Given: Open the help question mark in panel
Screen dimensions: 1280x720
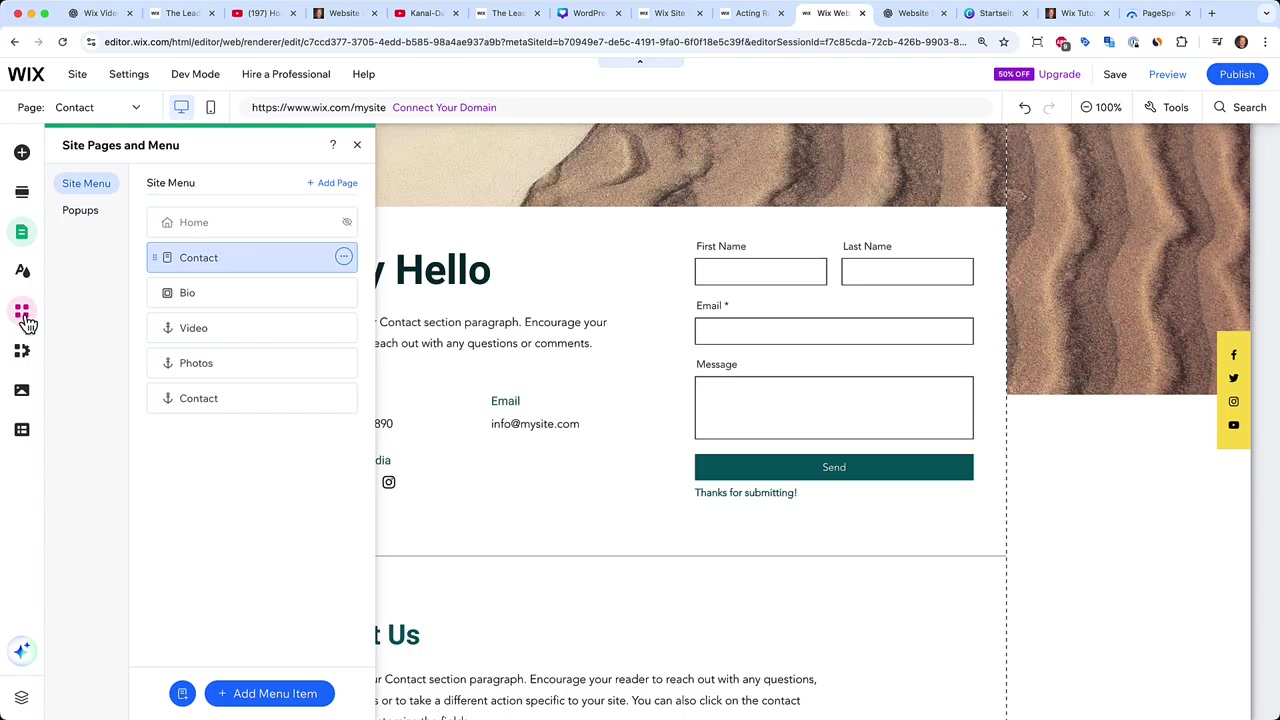Looking at the screenshot, I should click(x=333, y=145).
